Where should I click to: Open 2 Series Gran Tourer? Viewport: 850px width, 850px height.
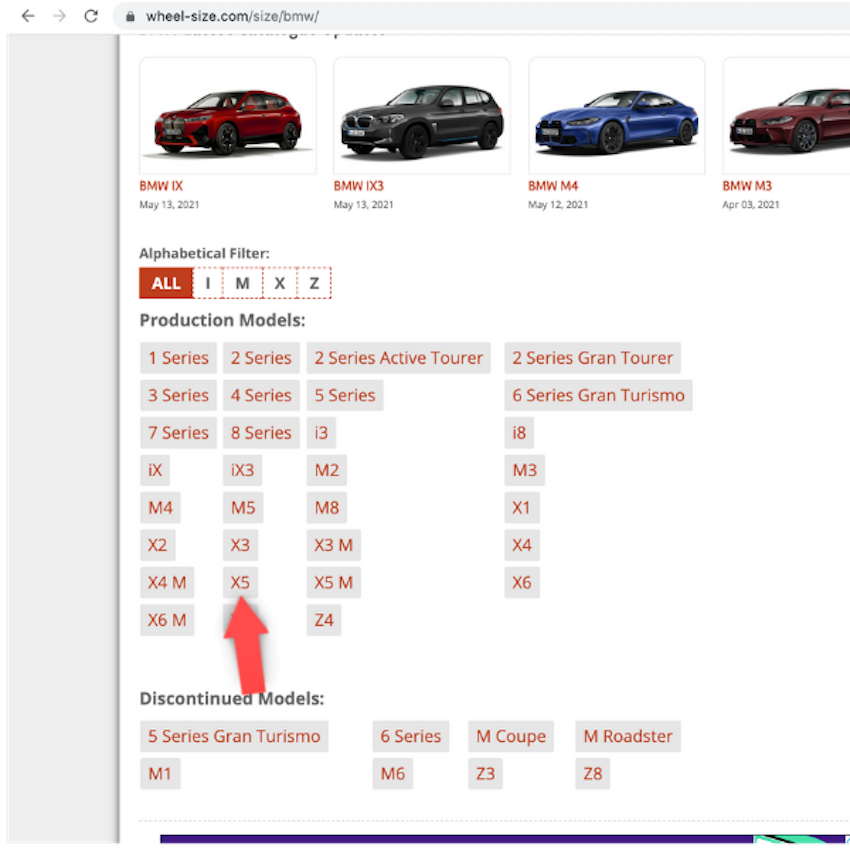point(593,358)
